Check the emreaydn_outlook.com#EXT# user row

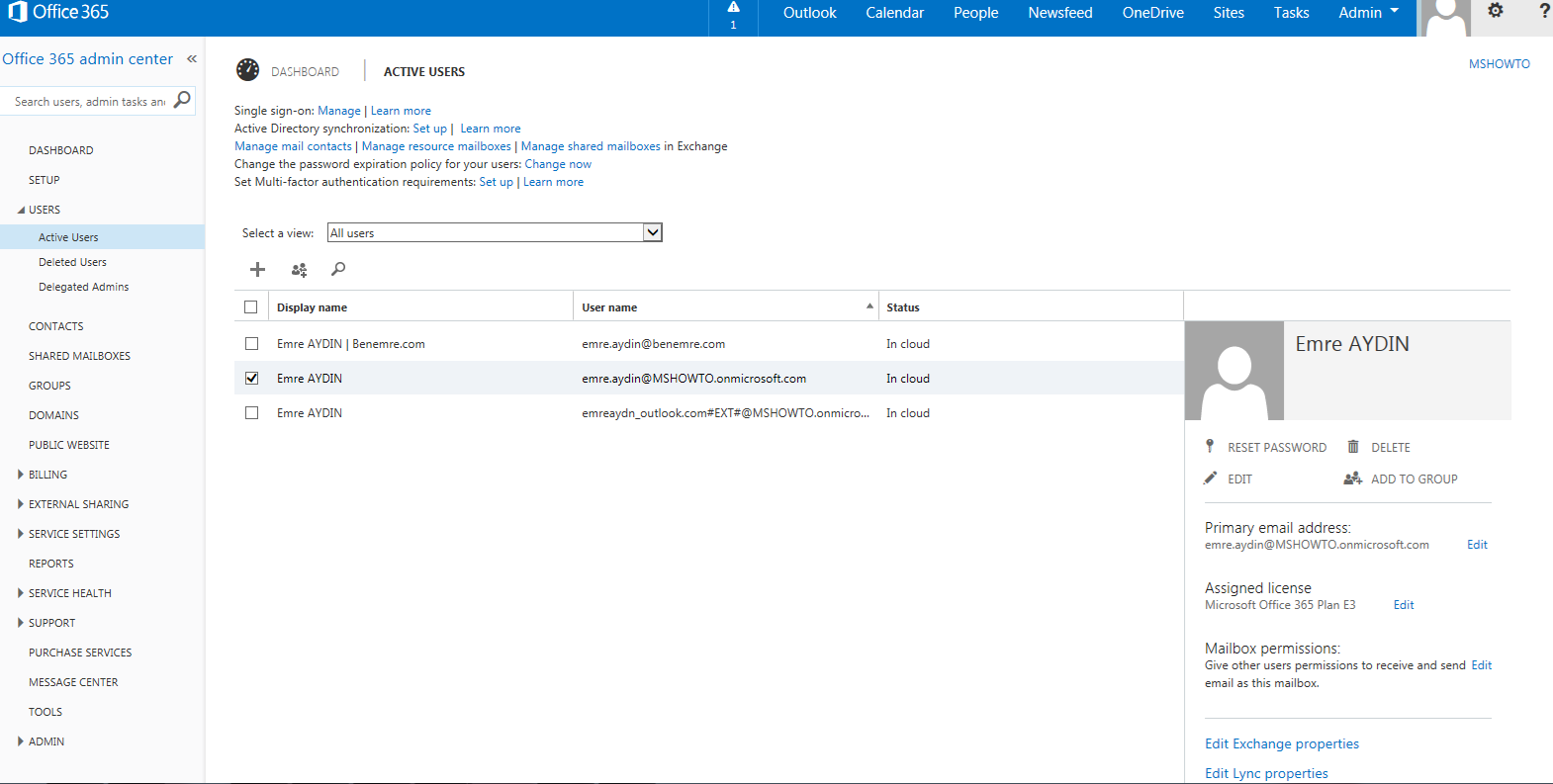coord(251,413)
